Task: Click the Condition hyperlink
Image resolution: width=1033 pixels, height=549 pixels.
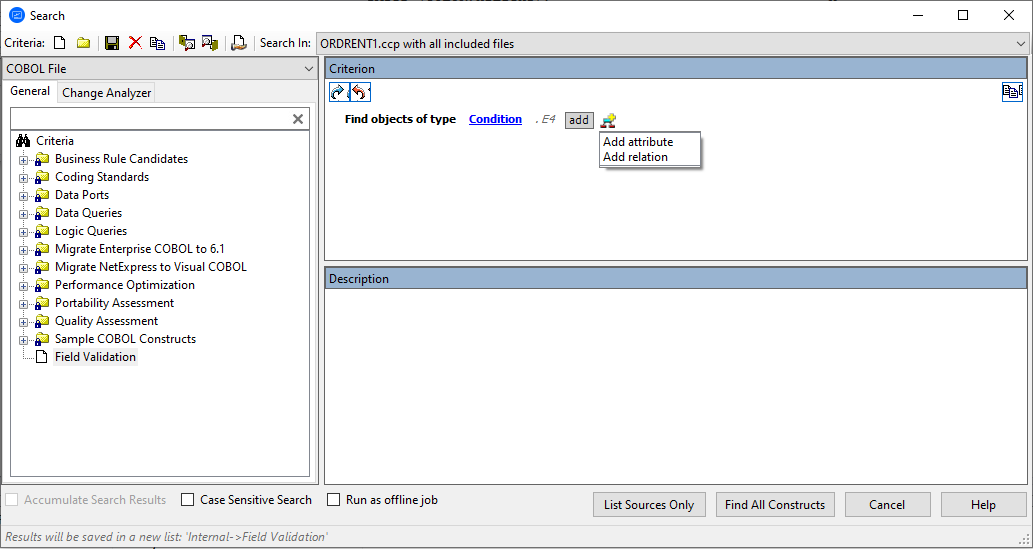Action: click(495, 119)
